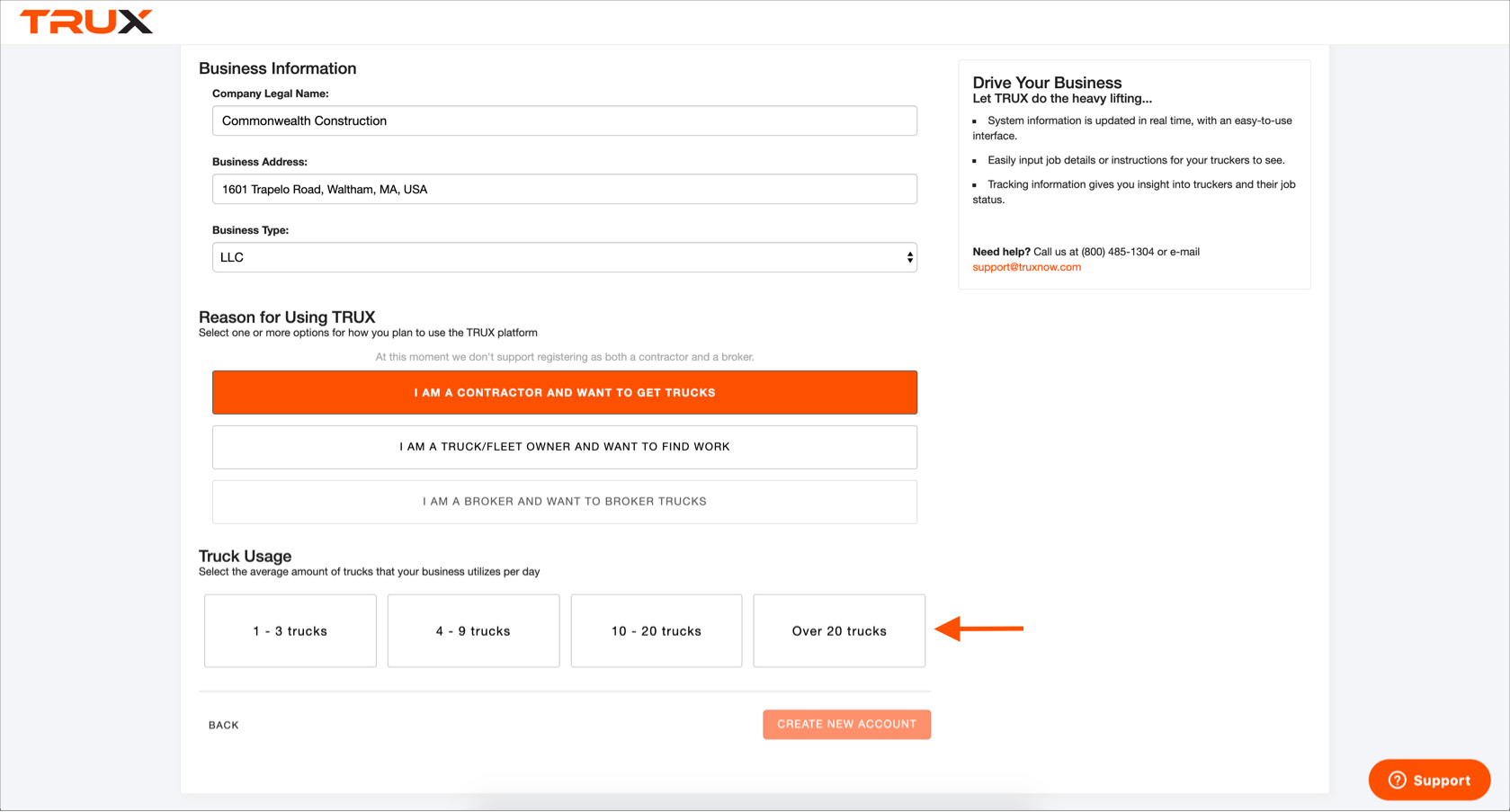Open the Support help widget
This screenshot has width=1510, height=812.
(1429, 780)
